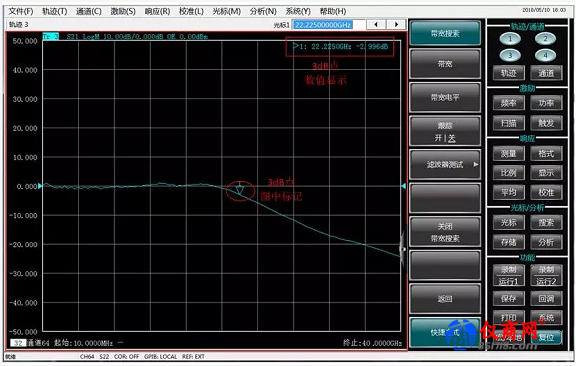The height and width of the screenshot is (366, 576).
Task: Click reference level arrow at 0.000
Action: 40,186
